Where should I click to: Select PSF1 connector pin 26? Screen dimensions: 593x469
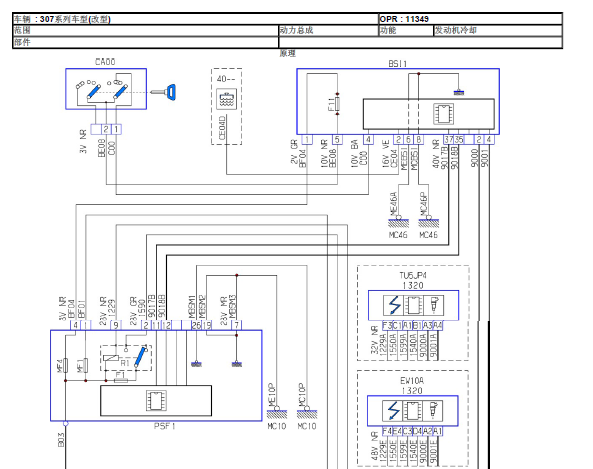point(196,325)
